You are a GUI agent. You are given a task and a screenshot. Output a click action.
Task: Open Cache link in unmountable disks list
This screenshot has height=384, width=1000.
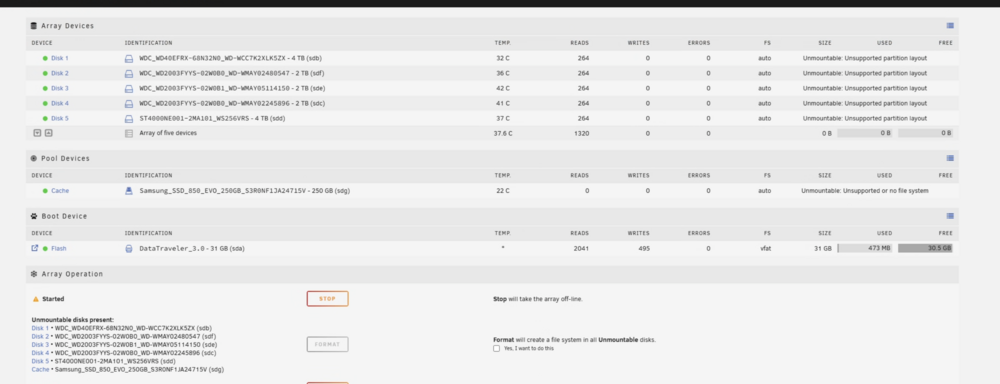click(40, 369)
